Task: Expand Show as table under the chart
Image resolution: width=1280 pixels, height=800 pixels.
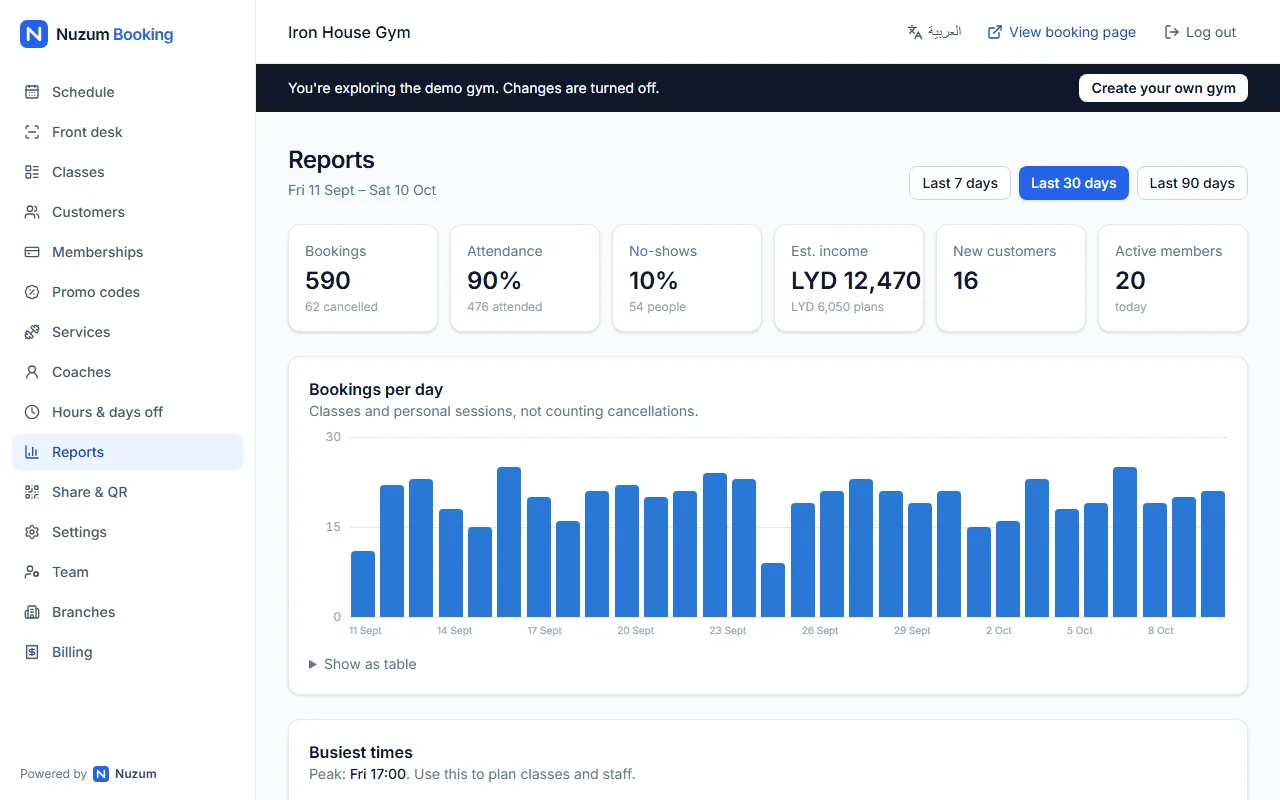Action: point(363,664)
